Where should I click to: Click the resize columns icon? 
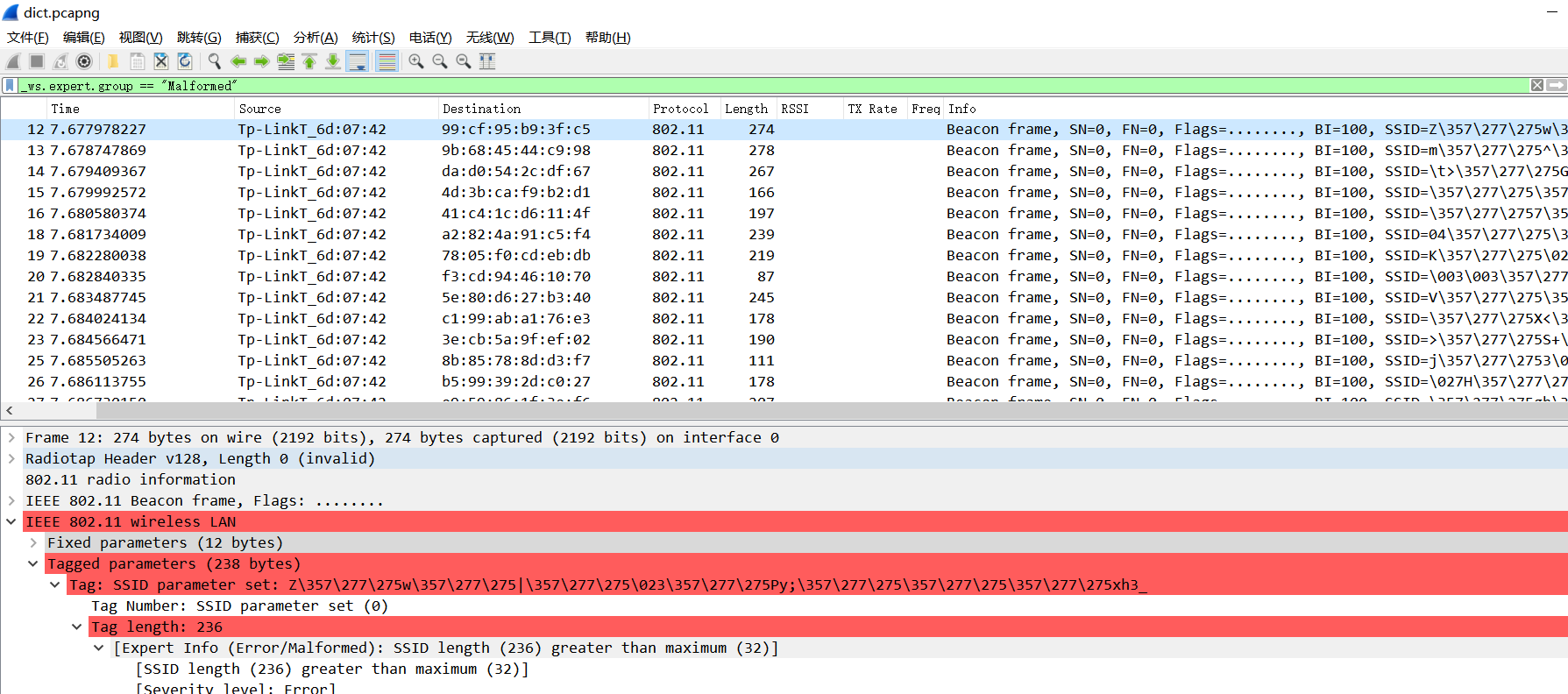(487, 61)
